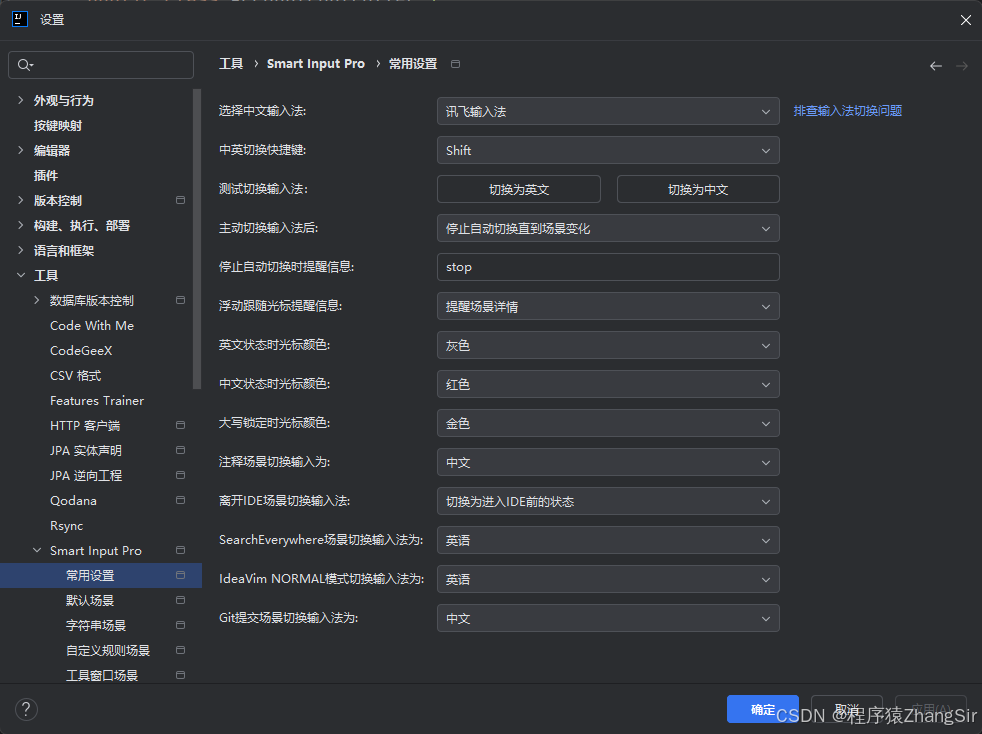
Task: Go back using the left arrow icon
Action: [936, 66]
